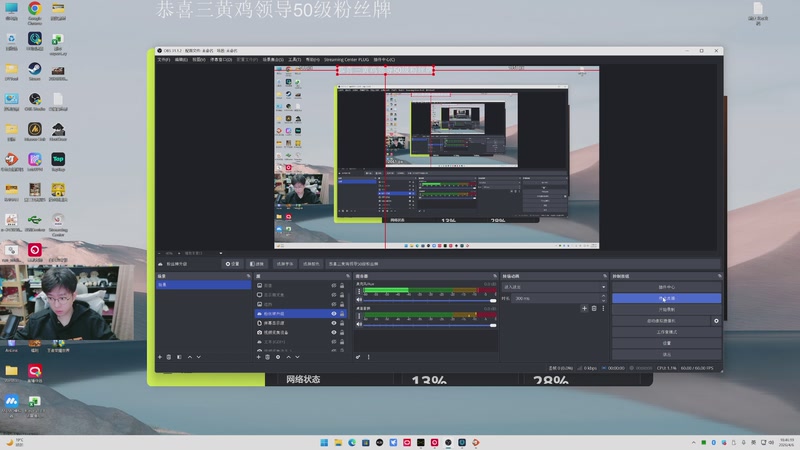Viewport: 800px width, 450px height.
Task: Open the 文件(F) File menu
Action: (164, 60)
